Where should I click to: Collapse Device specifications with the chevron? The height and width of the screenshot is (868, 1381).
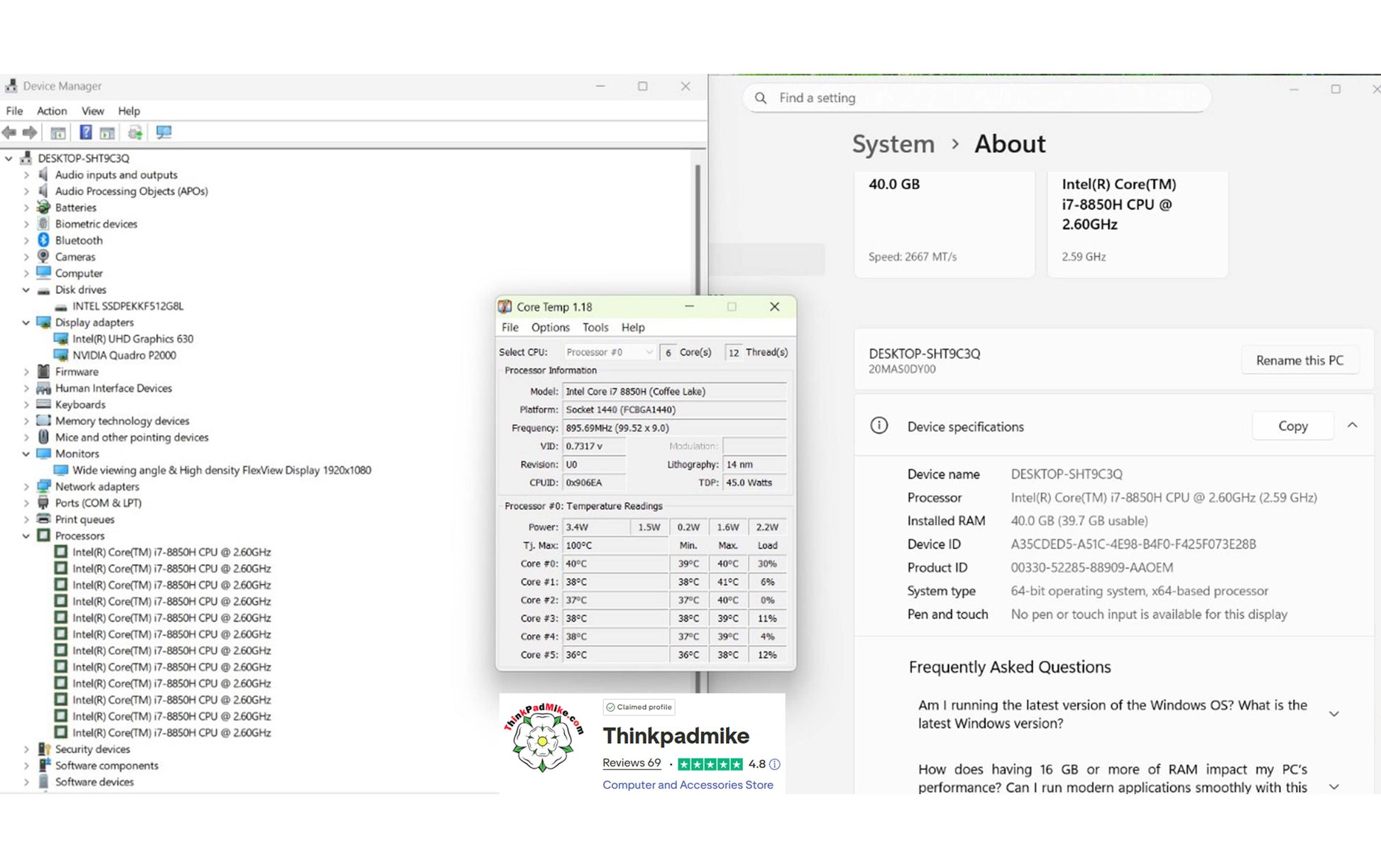point(1352,426)
